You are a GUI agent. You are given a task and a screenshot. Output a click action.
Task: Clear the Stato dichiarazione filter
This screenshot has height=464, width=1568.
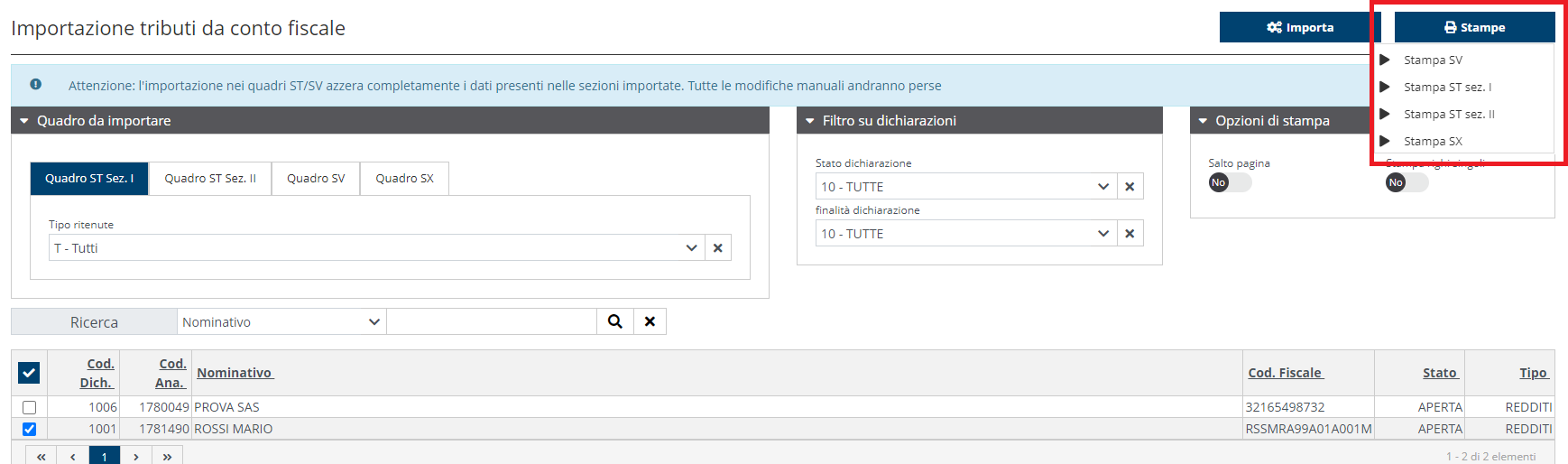click(1129, 187)
